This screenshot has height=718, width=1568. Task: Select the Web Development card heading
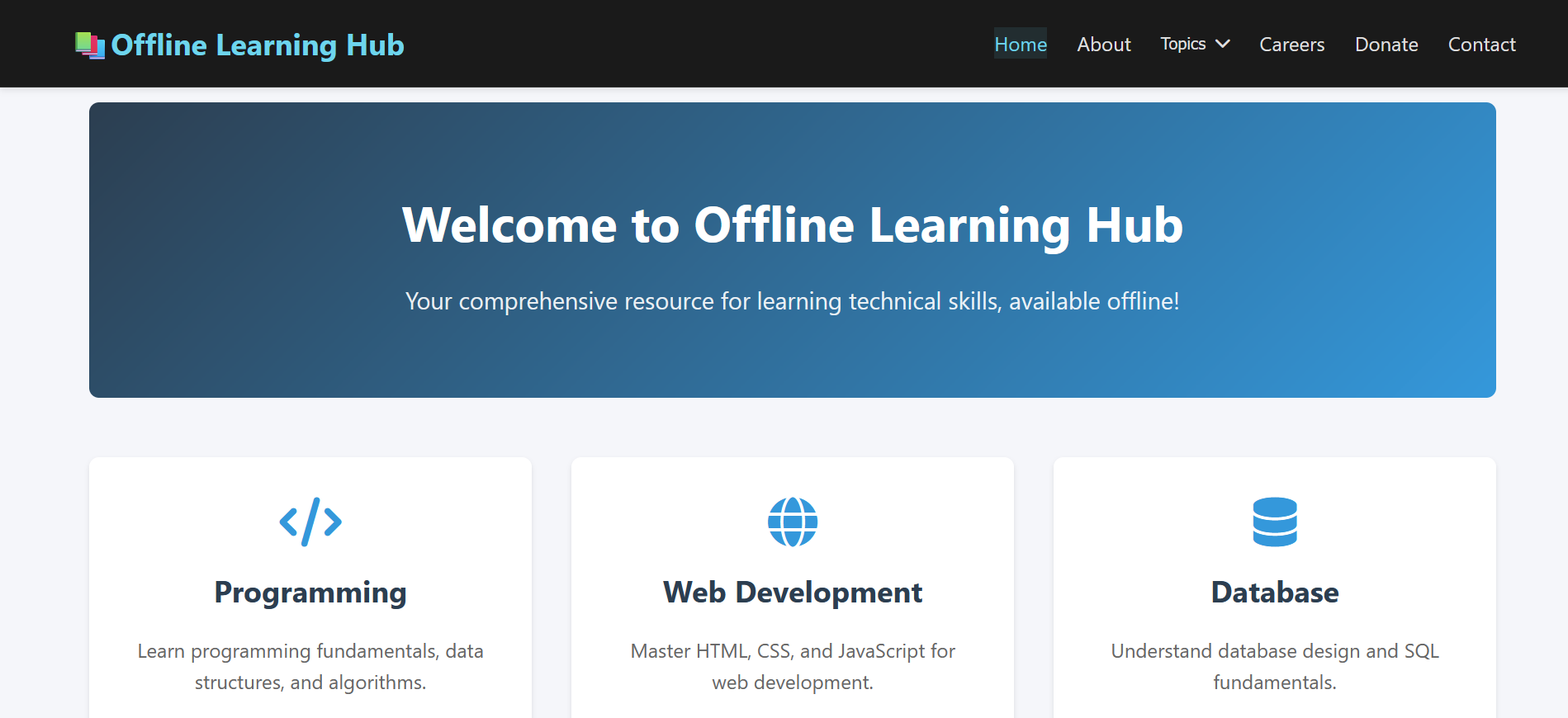pyautogui.click(x=793, y=593)
